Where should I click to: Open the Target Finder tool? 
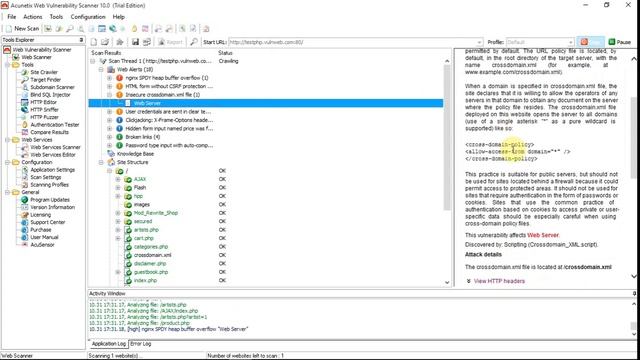coord(45,80)
